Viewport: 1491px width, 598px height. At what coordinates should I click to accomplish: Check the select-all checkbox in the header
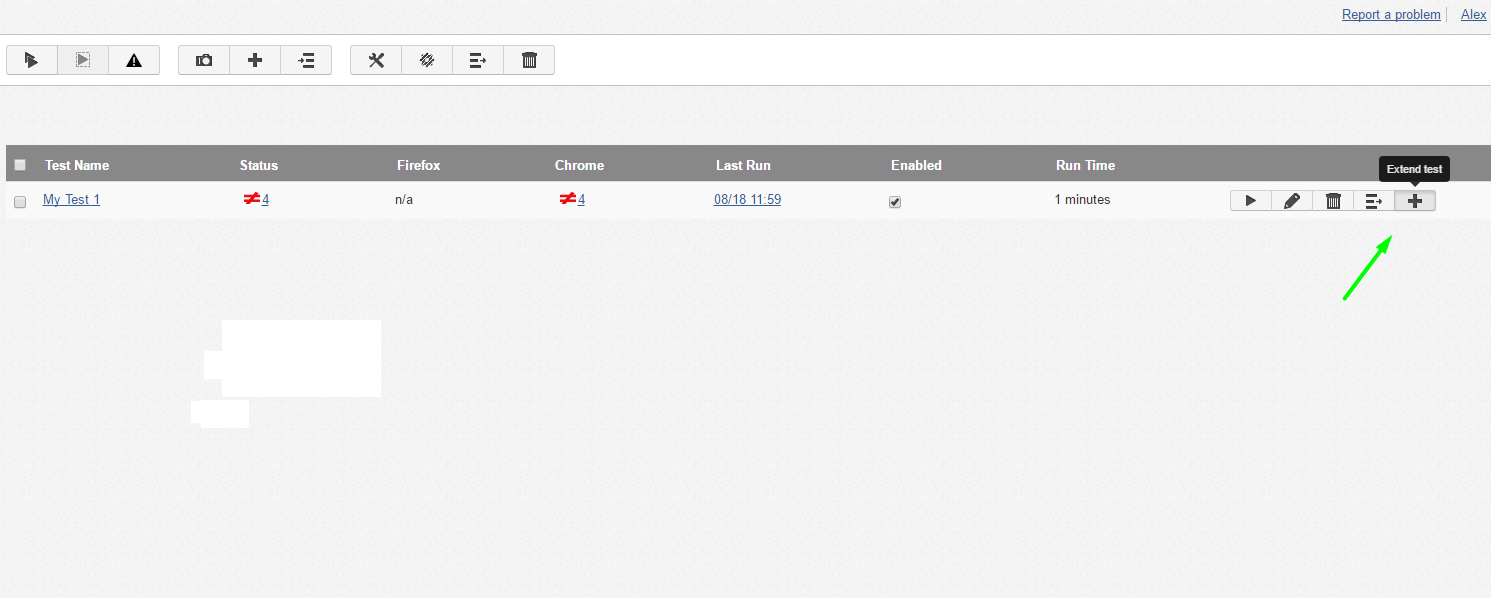coord(19,164)
